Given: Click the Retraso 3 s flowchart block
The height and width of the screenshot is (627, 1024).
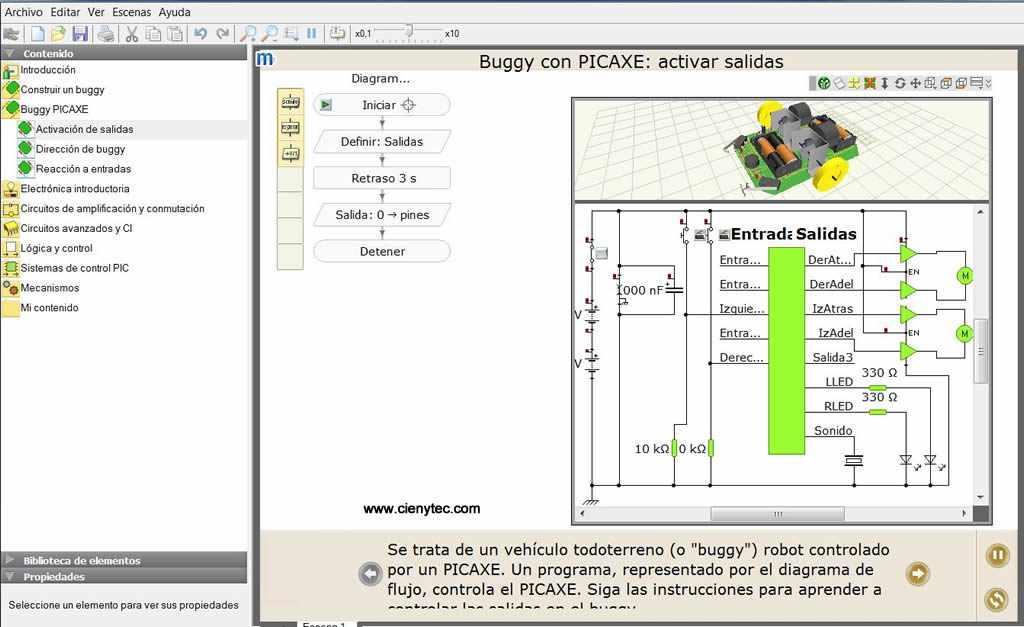Looking at the screenshot, I should [x=382, y=178].
